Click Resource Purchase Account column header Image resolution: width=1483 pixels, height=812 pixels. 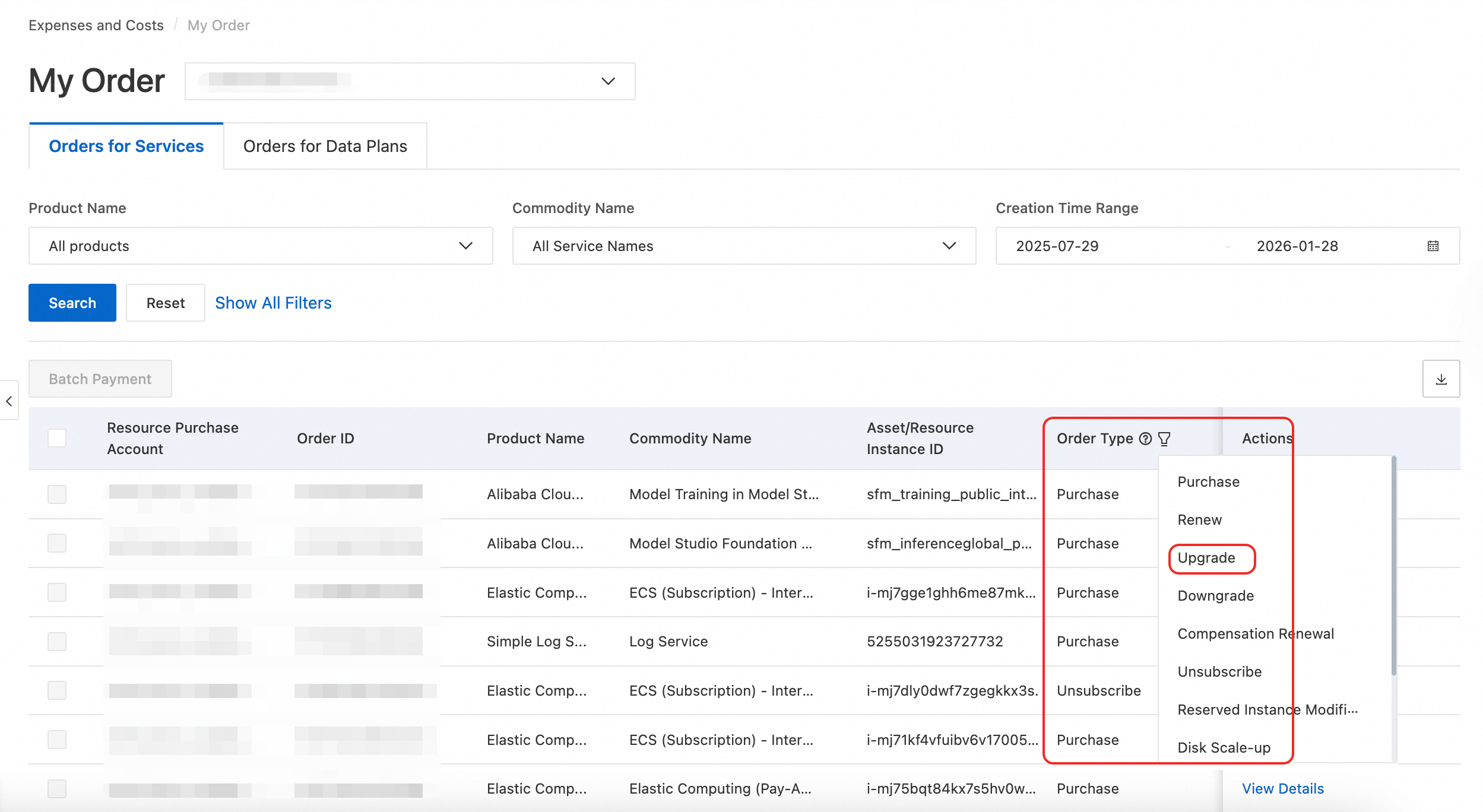[173, 438]
